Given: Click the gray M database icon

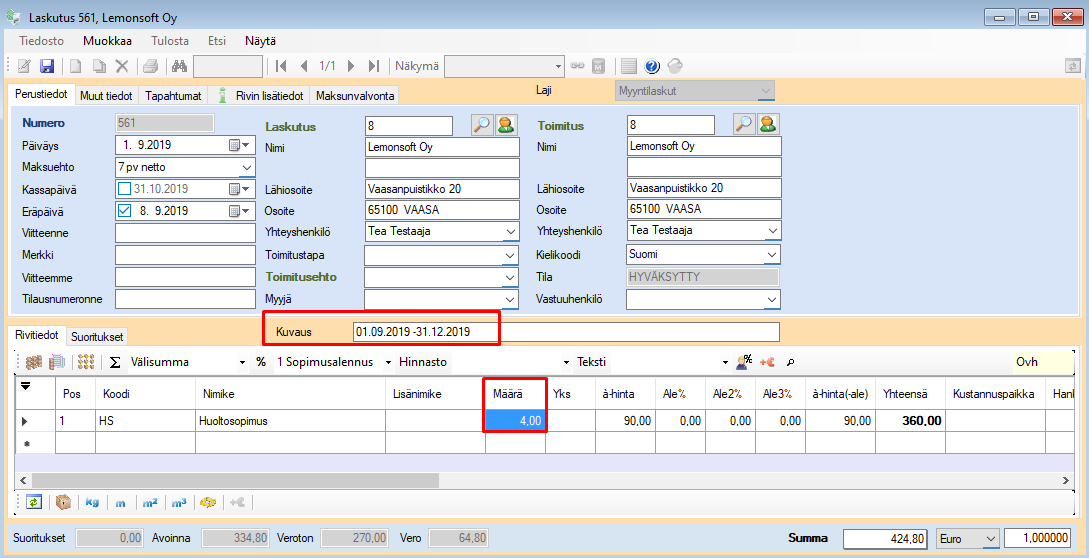Looking at the screenshot, I should click(598, 66).
